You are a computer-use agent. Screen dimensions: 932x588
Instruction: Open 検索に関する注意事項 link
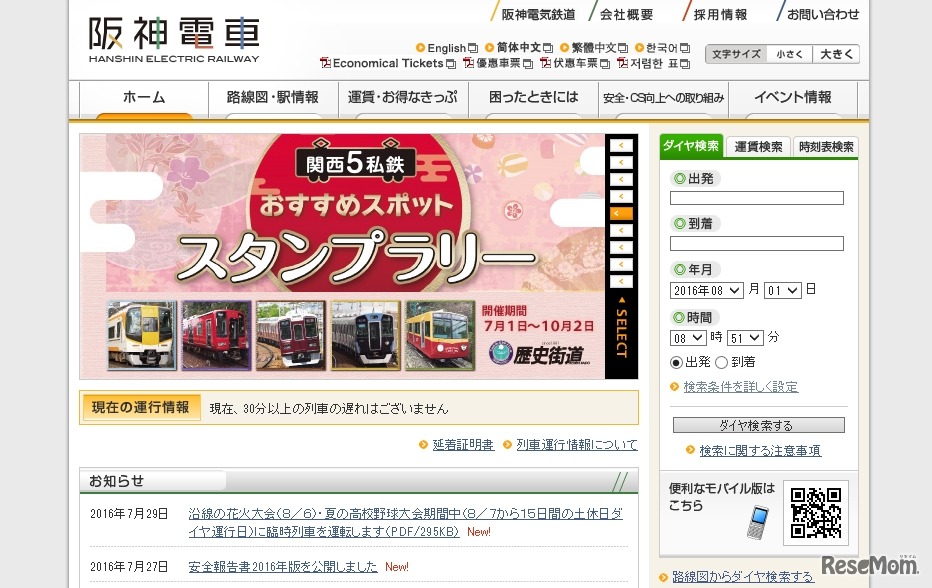[760, 451]
